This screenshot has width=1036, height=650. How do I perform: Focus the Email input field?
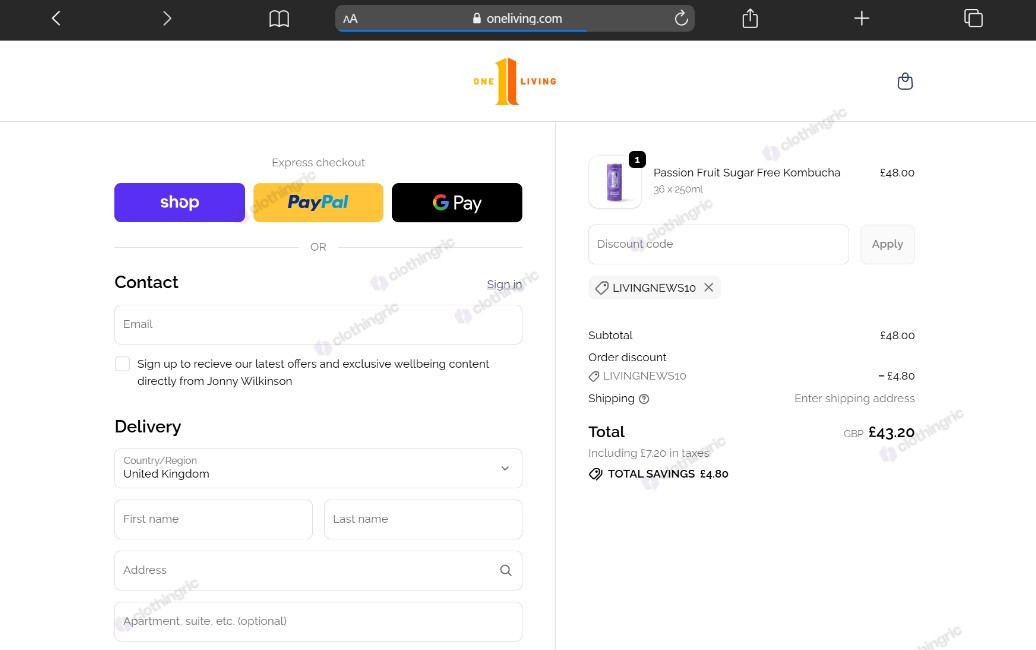click(x=318, y=324)
